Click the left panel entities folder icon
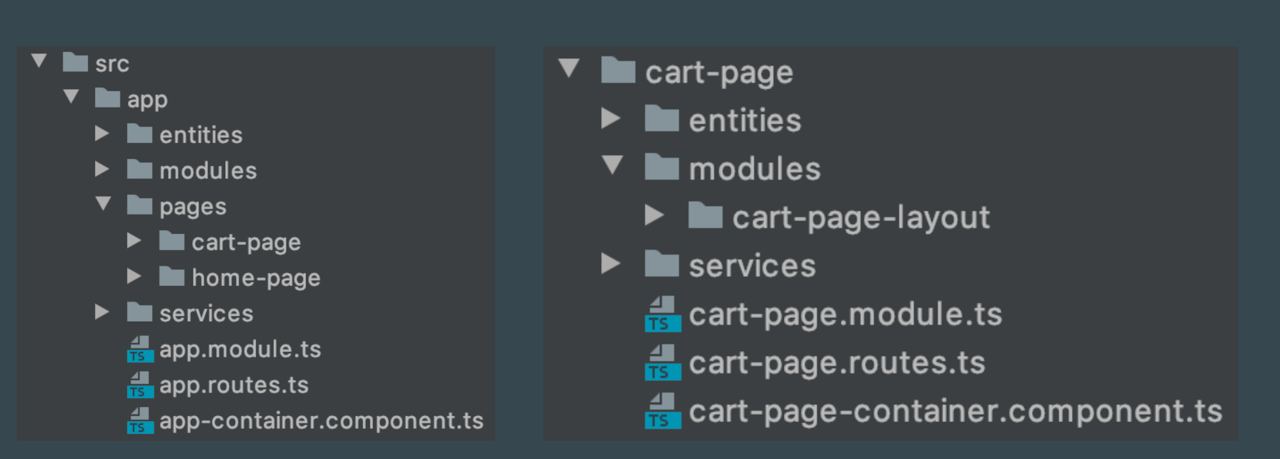The height and width of the screenshot is (459, 1280). [x=140, y=134]
